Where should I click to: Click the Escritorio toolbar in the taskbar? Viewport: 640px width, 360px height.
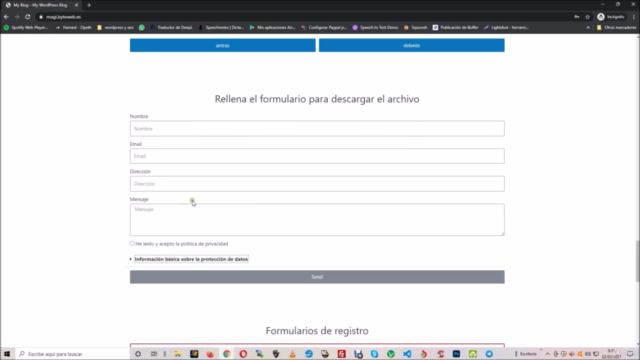[x=528, y=354]
